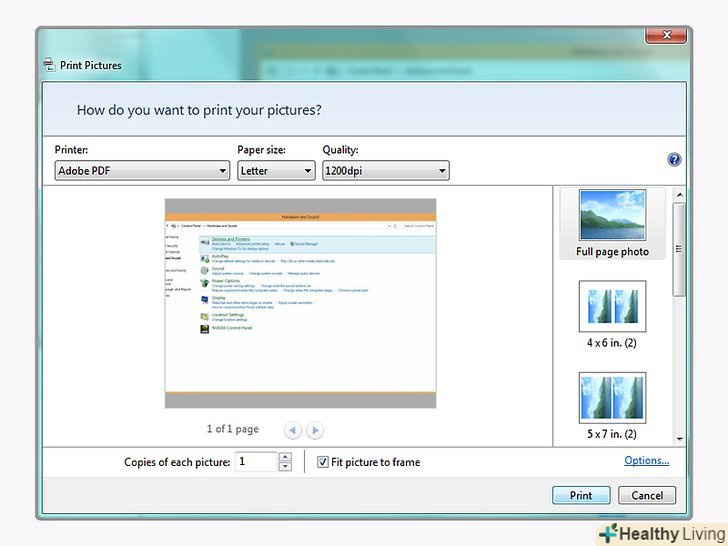
Task: Decrease copies with the down spinner arrow
Action: pos(285,467)
